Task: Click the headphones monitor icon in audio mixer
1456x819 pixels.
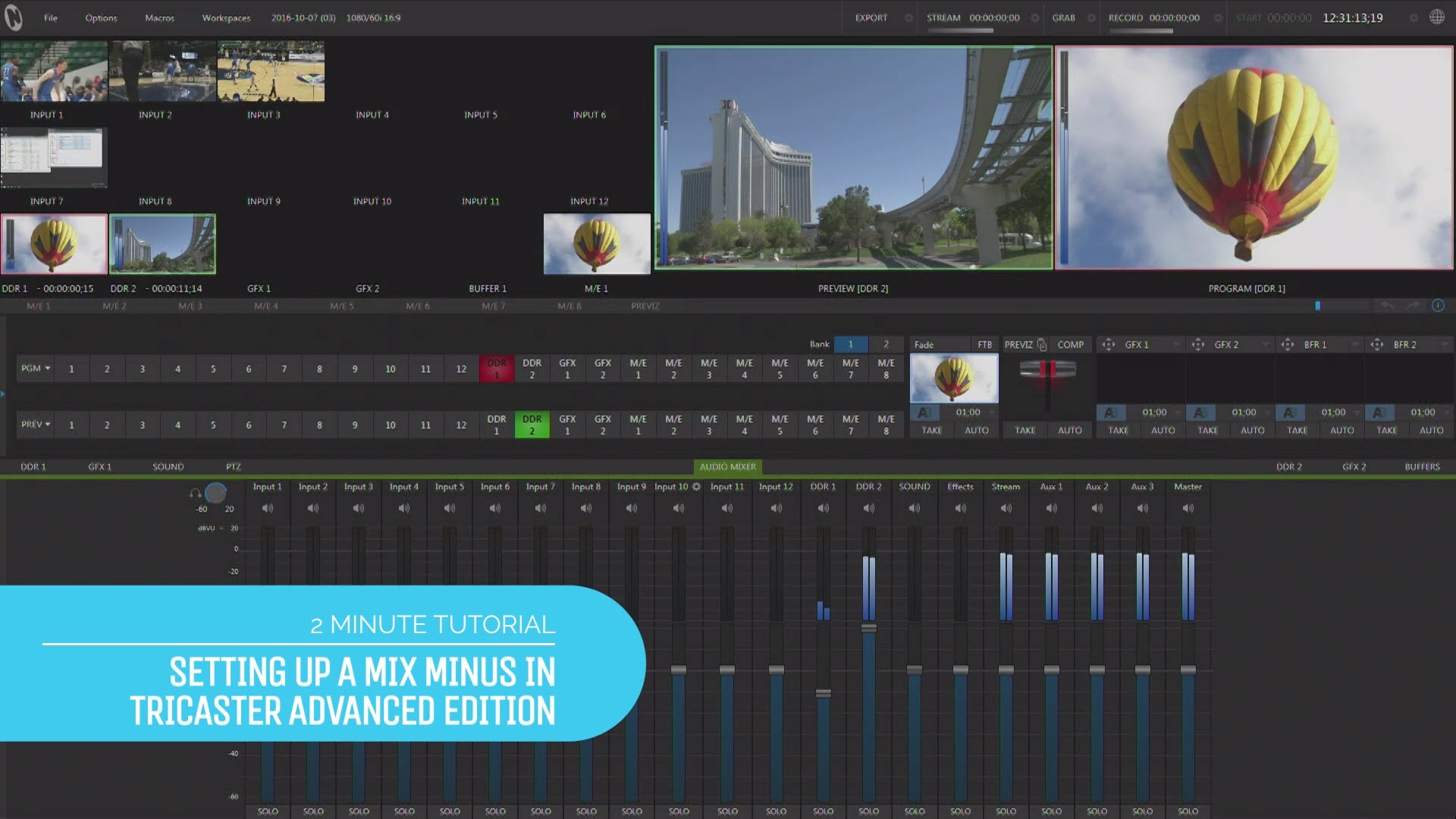Action: 194,493
